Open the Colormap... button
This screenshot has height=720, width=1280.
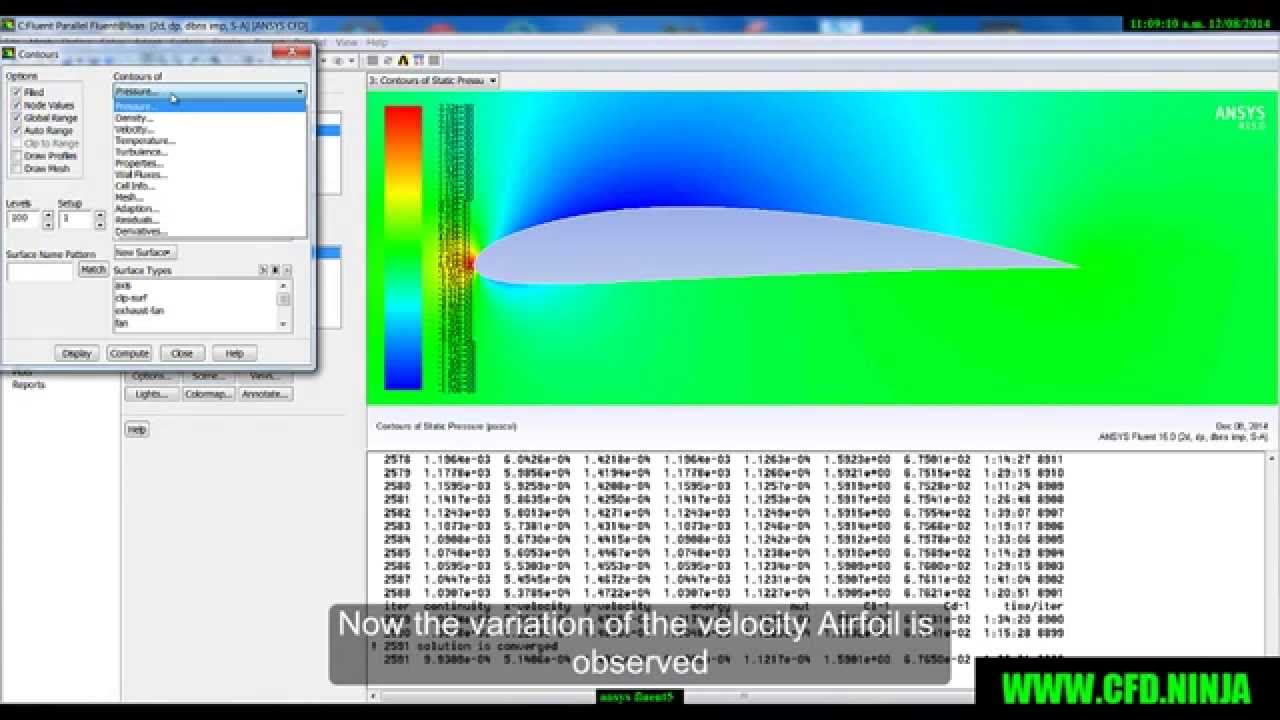click(x=208, y=394)
